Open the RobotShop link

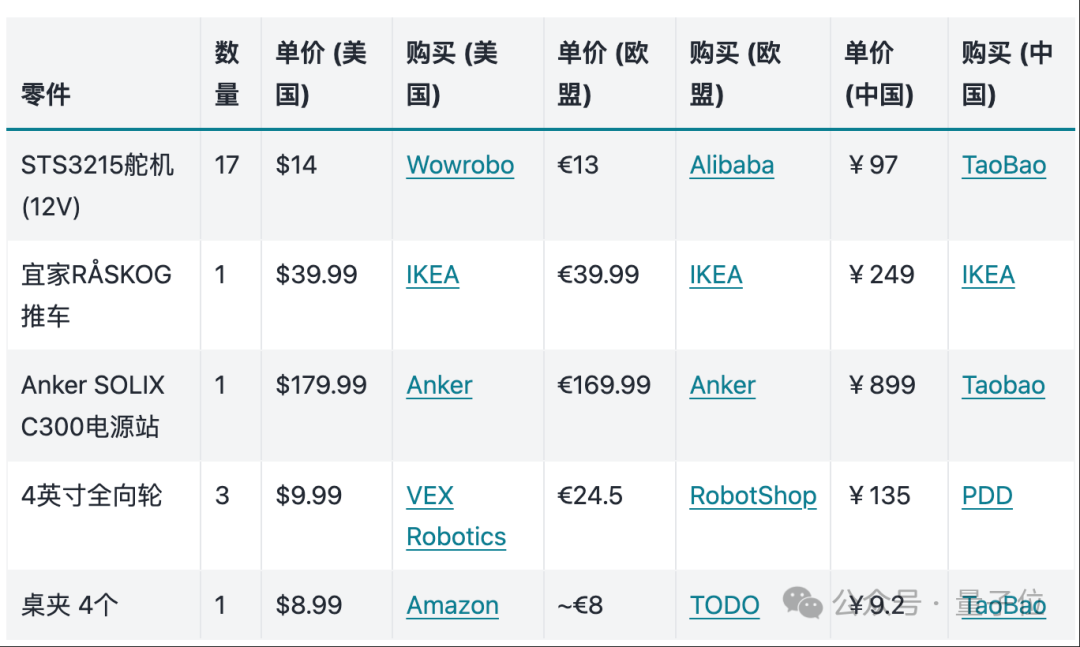[752, 496]
